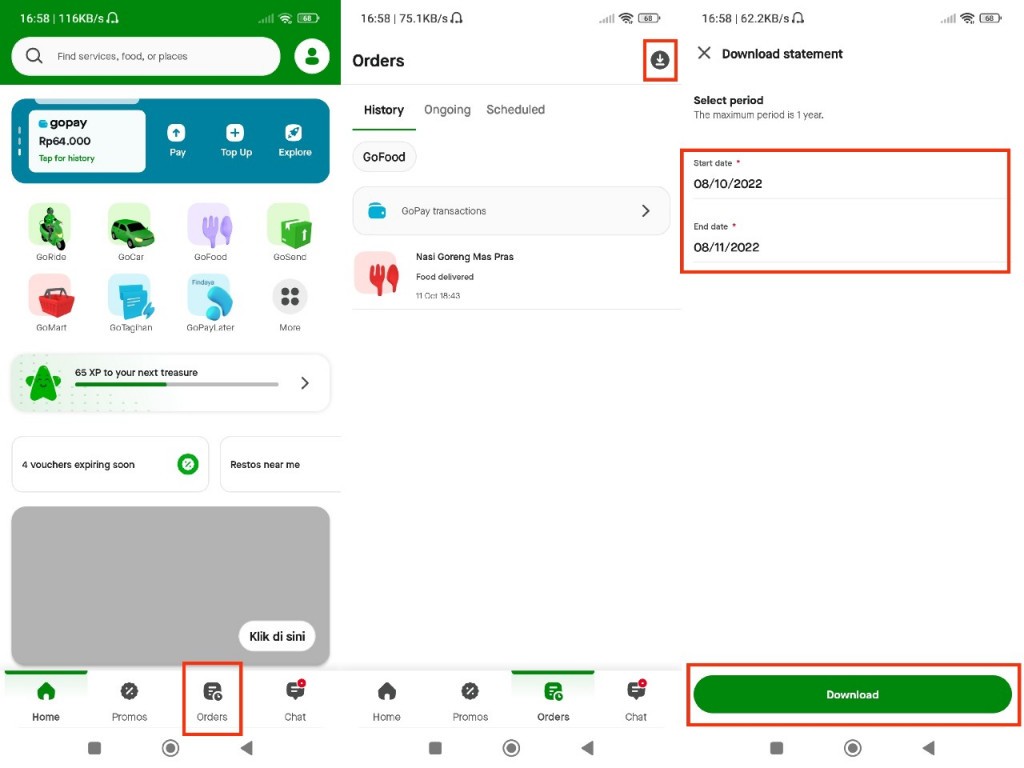
Task: Expand GoPay transactions row
Action: pos(511,210)
